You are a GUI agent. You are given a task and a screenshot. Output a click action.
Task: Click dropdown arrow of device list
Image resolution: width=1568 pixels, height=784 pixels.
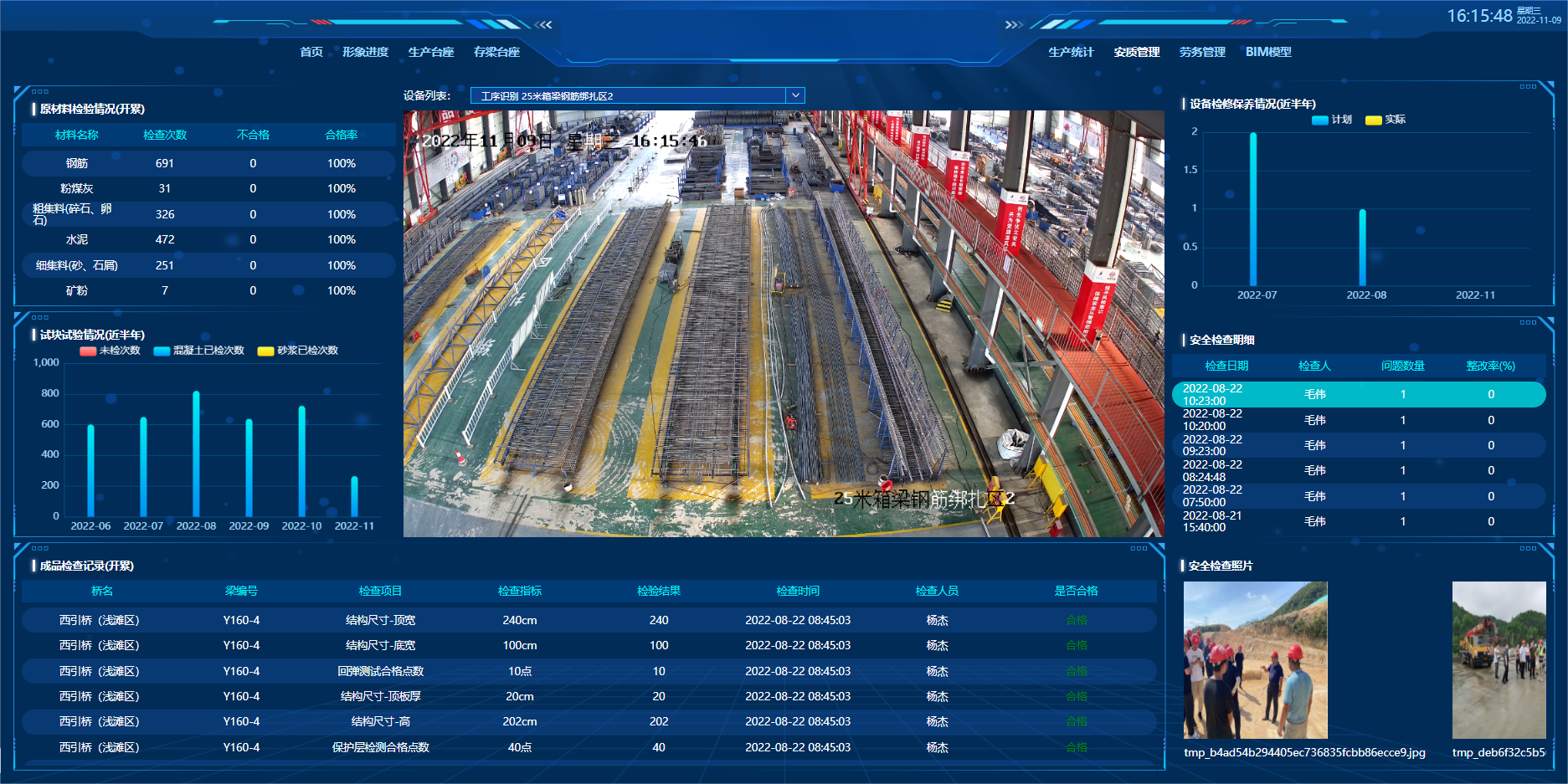pyautogui.click(x=795, y=95)
